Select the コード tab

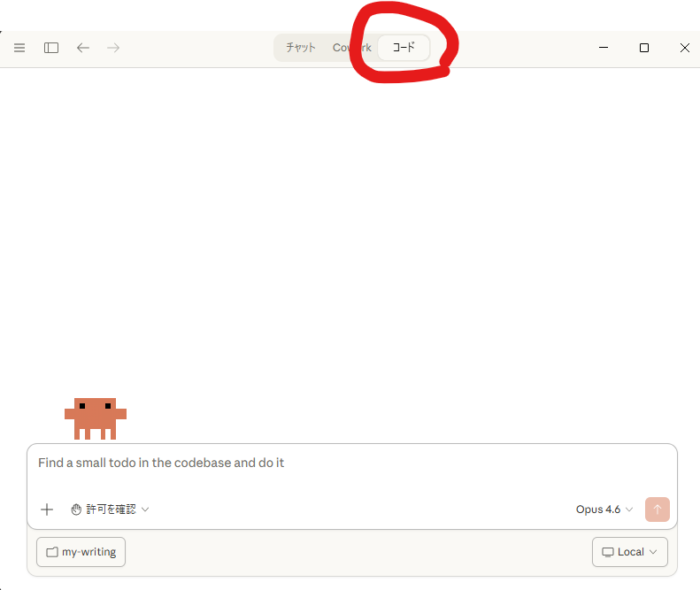pos(404,48)
